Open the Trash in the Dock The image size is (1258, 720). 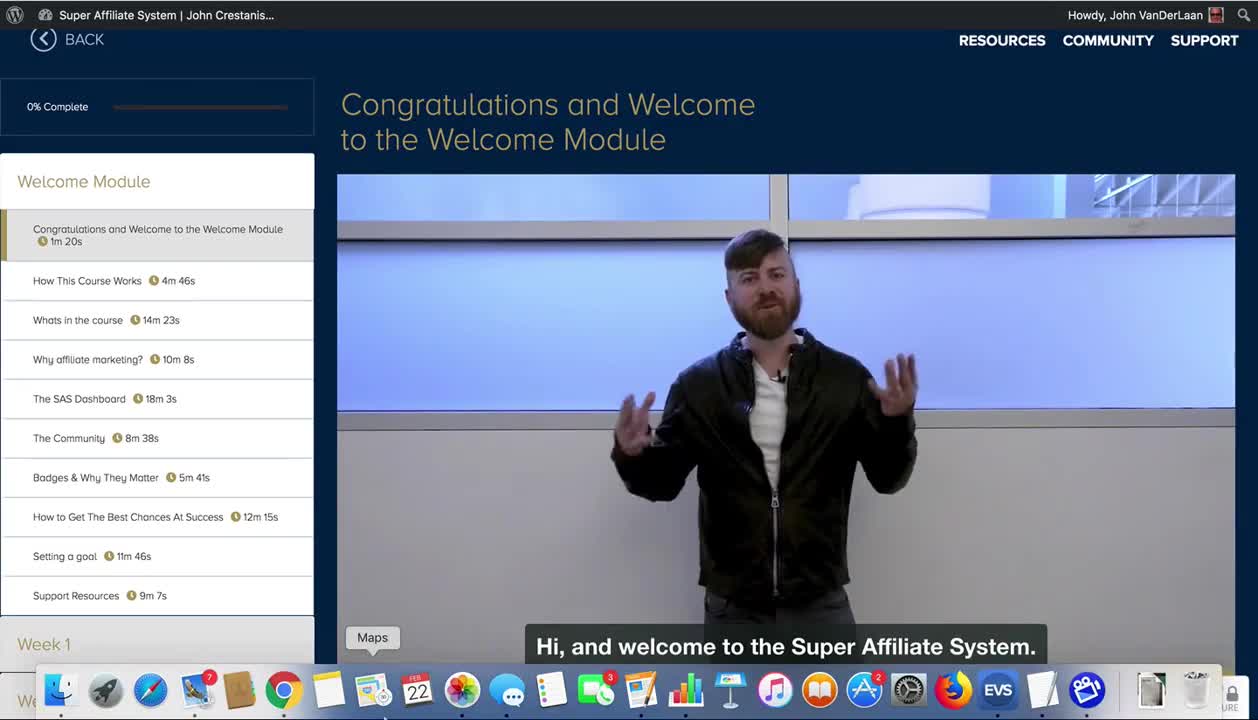(x=1196, y=690)
